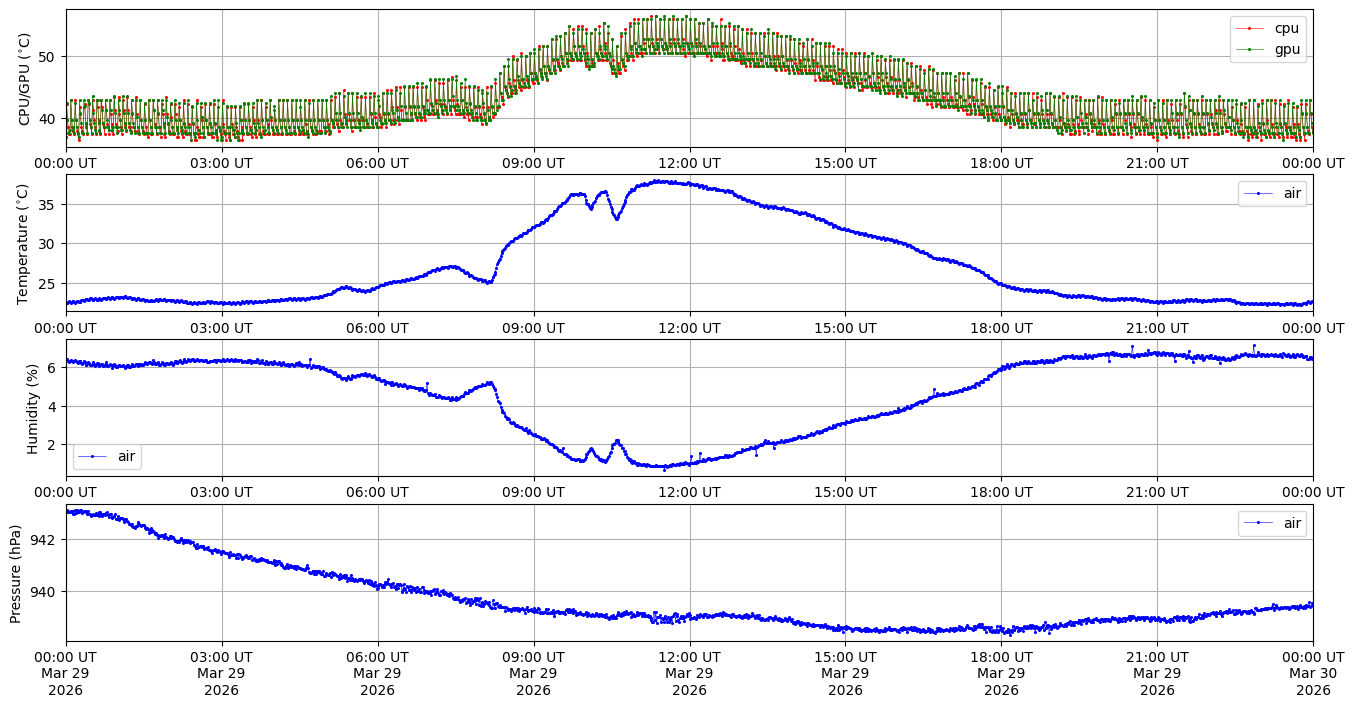This screenshot has height=707, width=1354.
Task: Click the 18:00 UT label under the Humidity plot
Action: pyautogui.click(x=1001, y=493)
